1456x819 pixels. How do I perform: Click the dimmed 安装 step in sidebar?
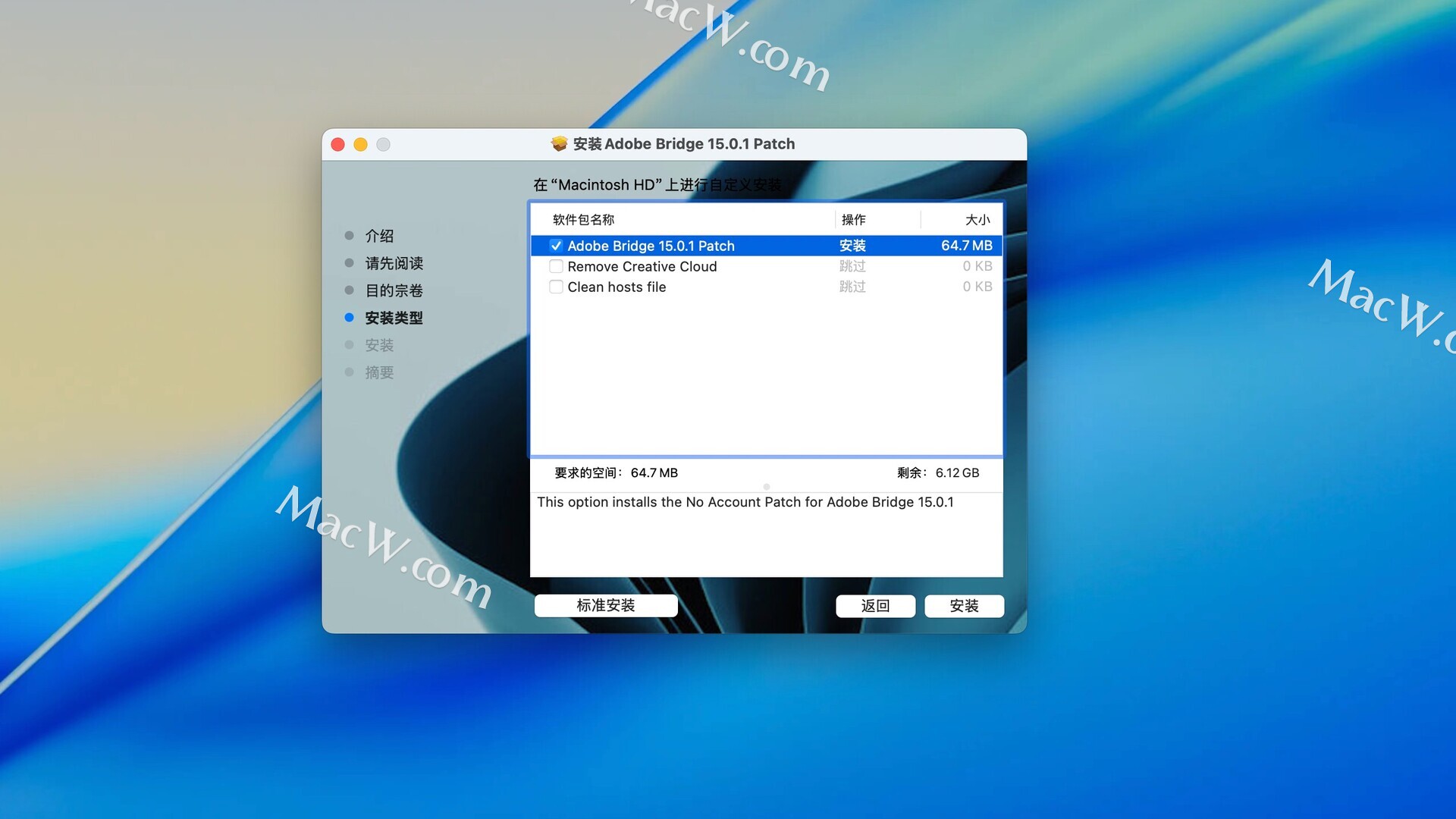(x=379, y=345)
